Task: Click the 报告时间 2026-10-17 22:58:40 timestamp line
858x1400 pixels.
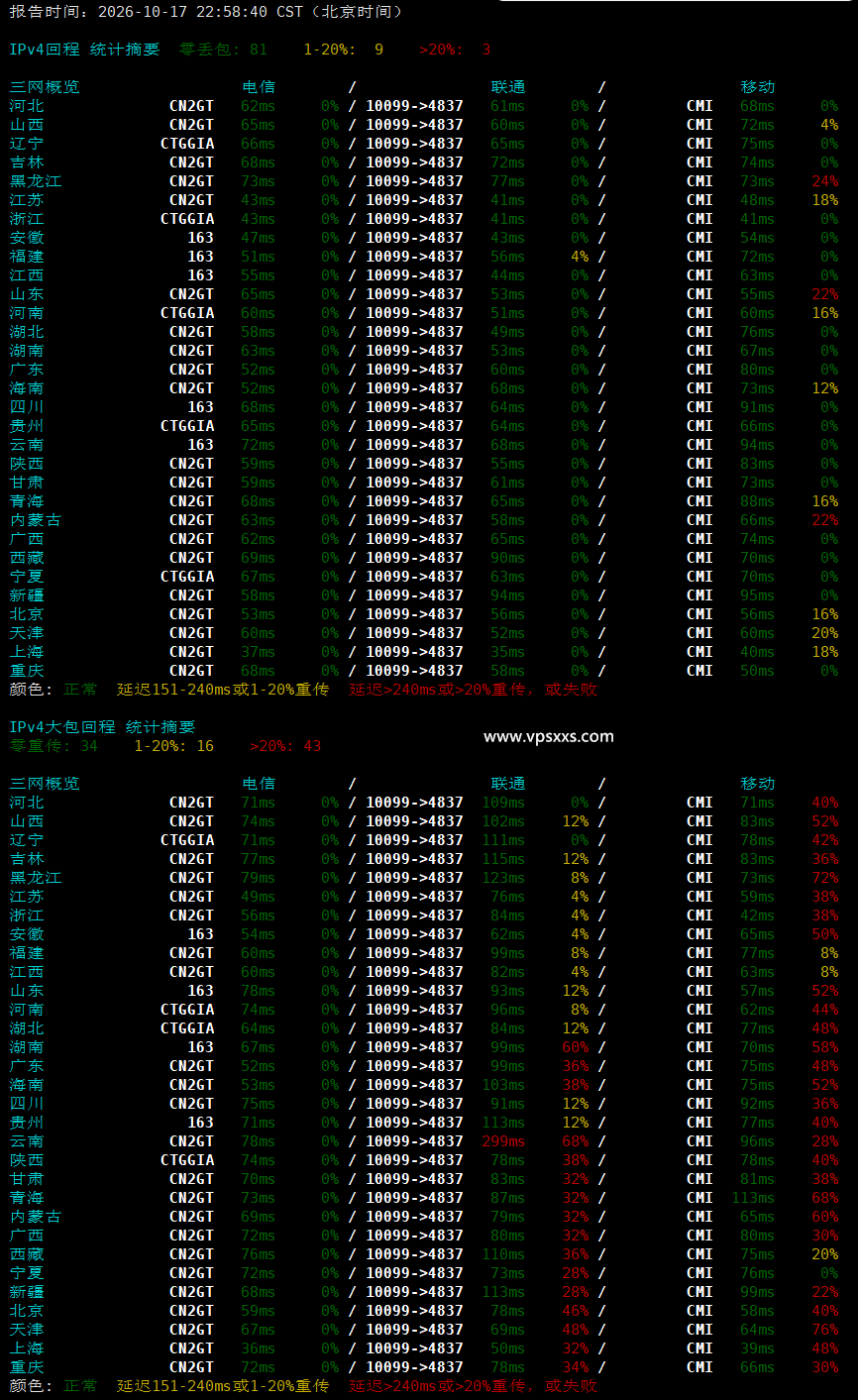Action: (206, 12)
